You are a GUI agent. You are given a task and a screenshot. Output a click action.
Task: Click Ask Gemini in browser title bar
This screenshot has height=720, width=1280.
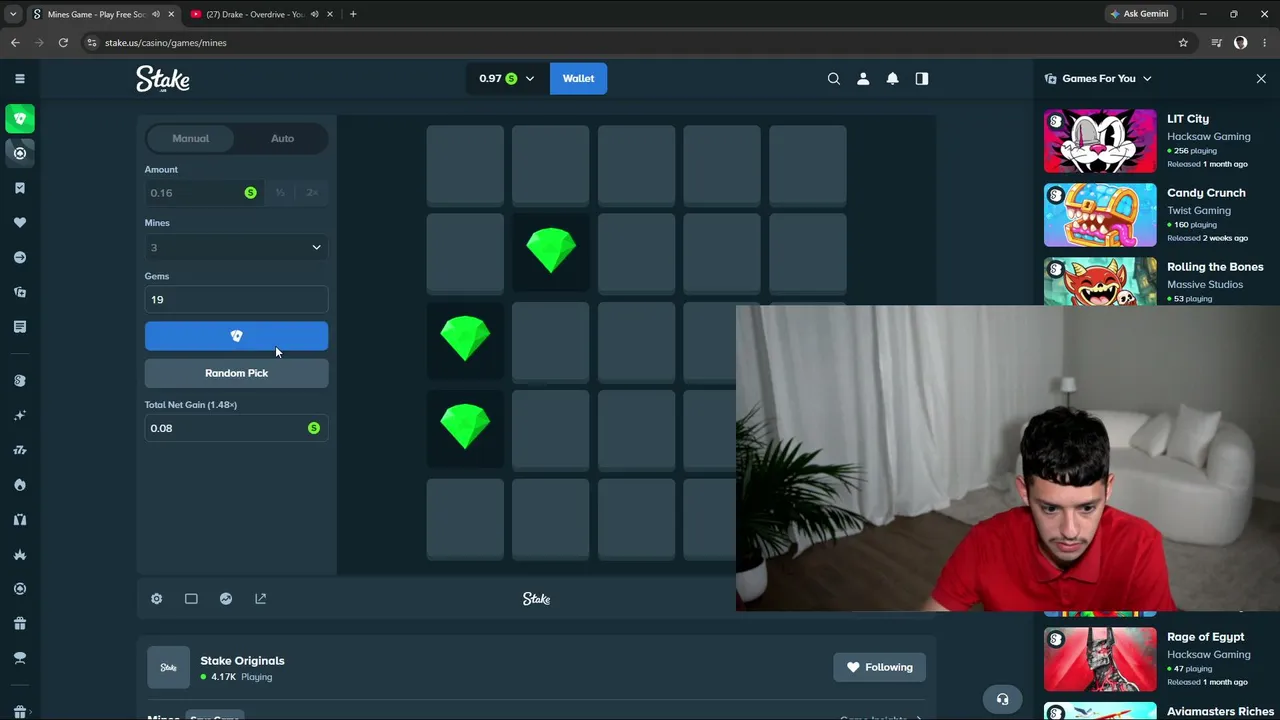tap(1139, 14)
